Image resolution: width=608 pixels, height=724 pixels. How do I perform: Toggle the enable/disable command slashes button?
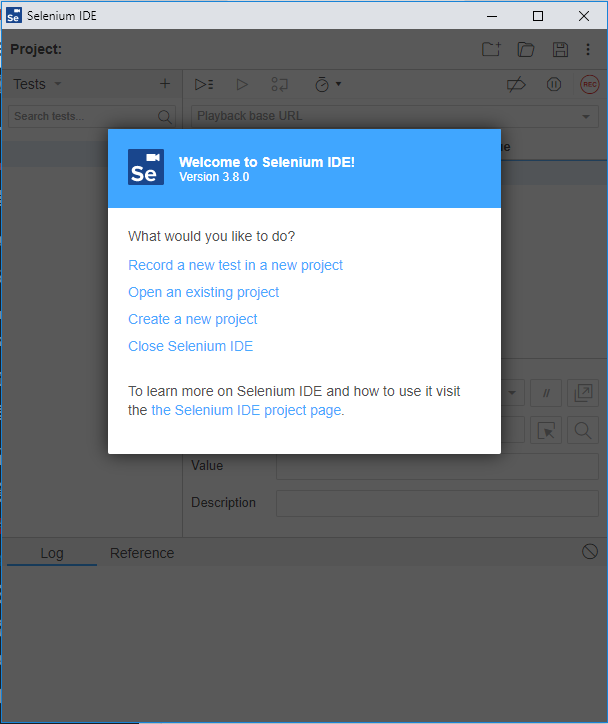[546, 393]
